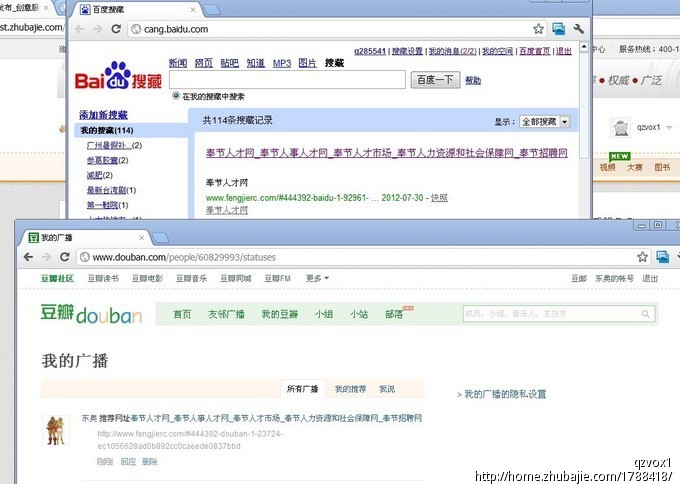The image size is (680, 484).
Task: Click the 东奥 avatar thumbnail in the broadcast
Action: pyautogui.click(x=56, y=430)
